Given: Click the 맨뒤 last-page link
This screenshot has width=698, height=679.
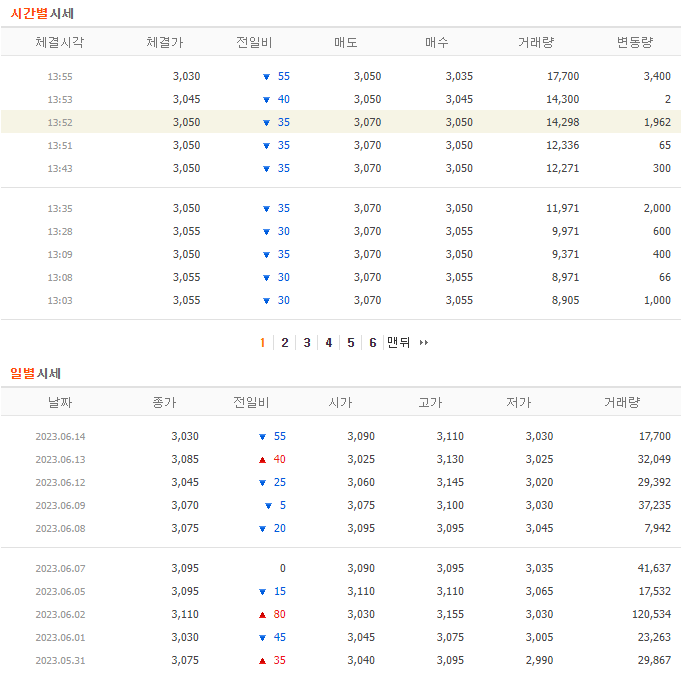Looking at the screenshot, I should (398, 342).
